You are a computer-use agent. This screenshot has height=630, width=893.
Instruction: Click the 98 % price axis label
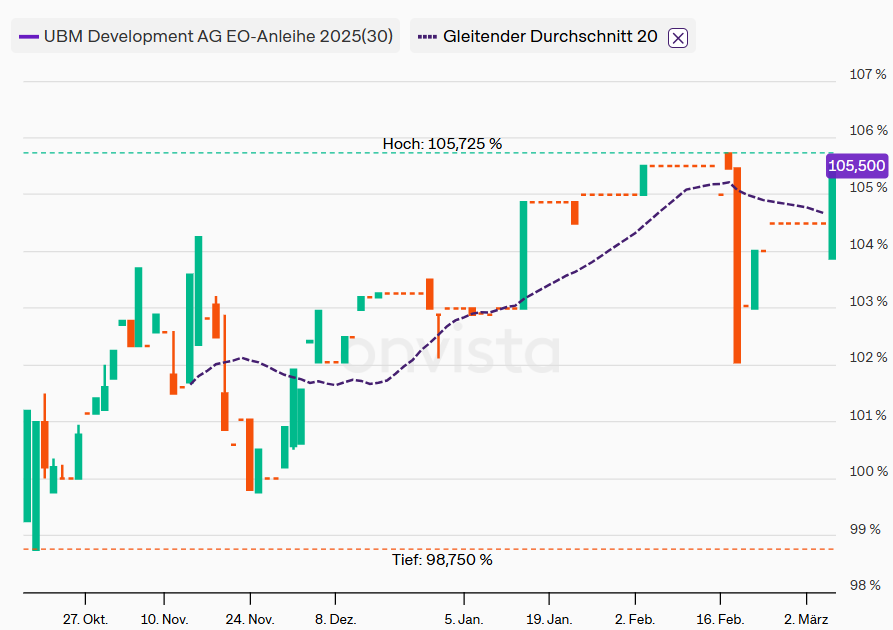865,585
